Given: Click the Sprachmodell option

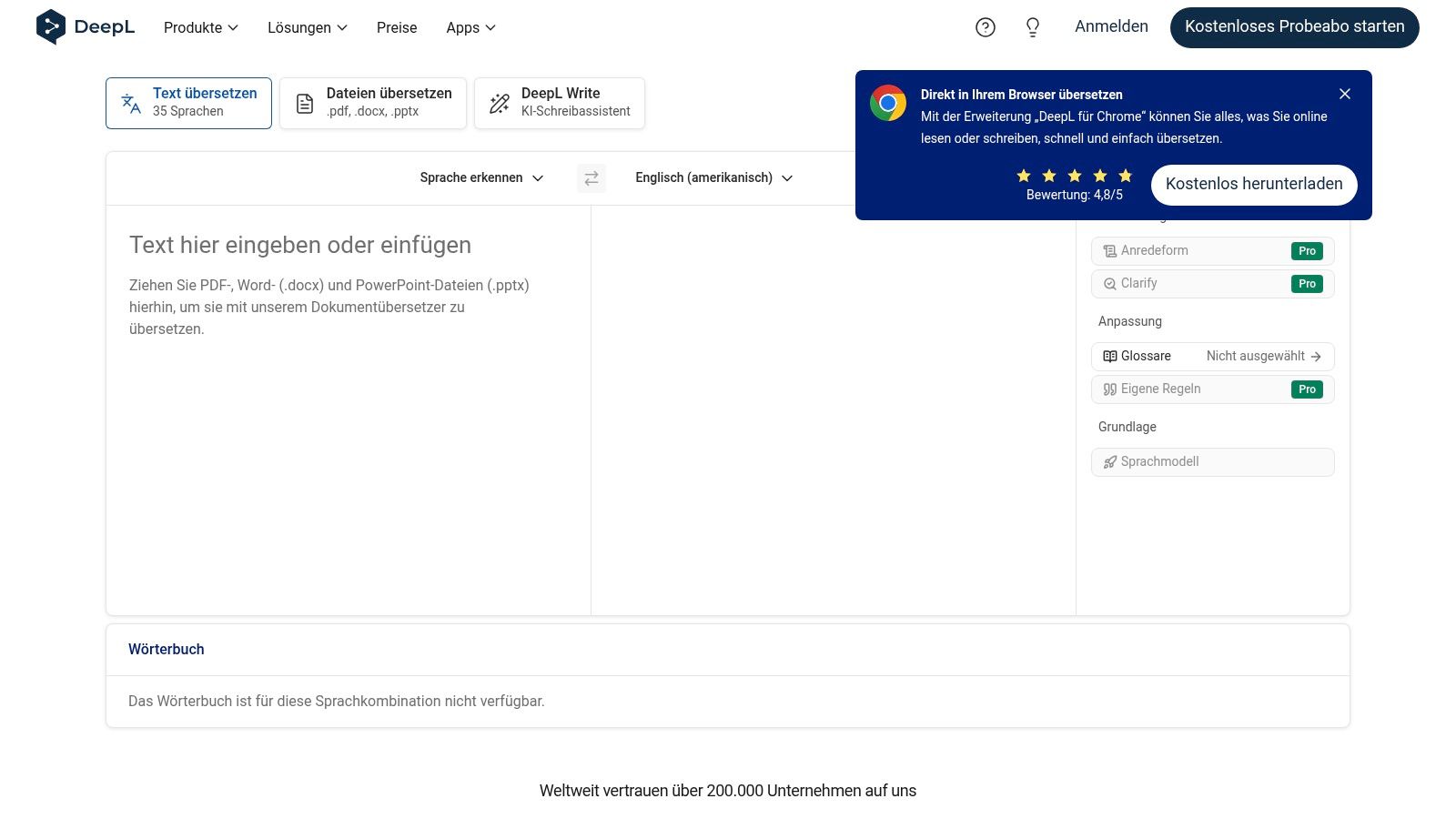Looking at the screenshot, I should click(x=1213, y=462).
